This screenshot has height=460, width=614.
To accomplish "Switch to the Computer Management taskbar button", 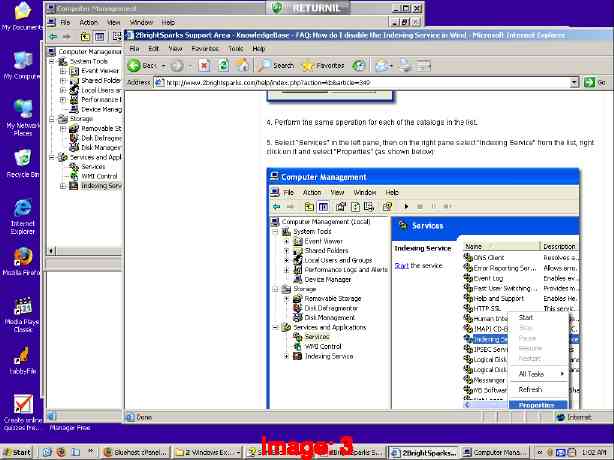I will coord(493,452).
